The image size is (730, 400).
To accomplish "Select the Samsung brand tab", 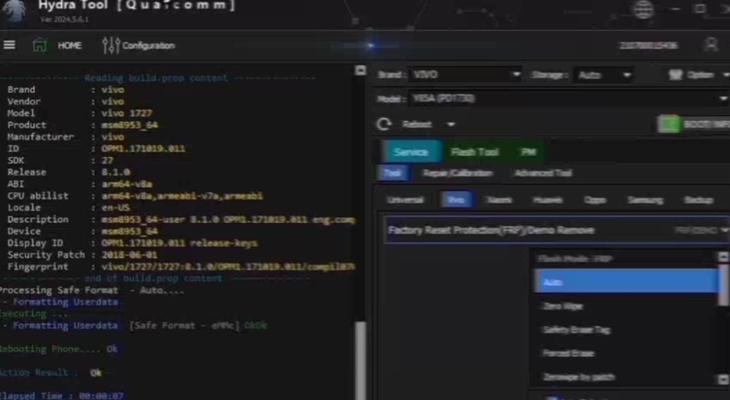I will click(645, 200).
